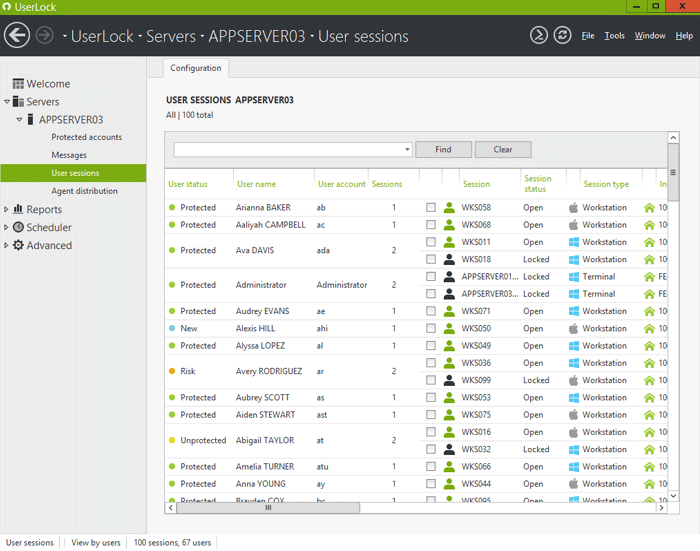Click the Apple icon in WKS068 row
This screenshot has height=551, width=700.
(574, 225)
